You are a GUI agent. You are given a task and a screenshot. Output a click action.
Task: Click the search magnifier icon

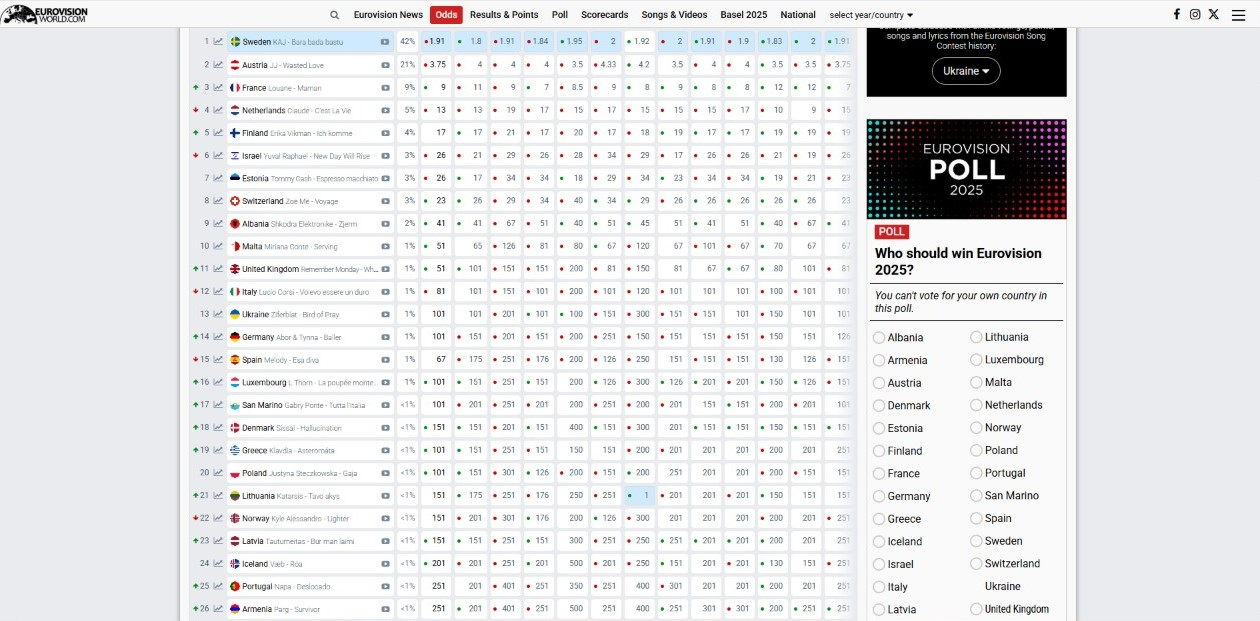pos(335,15)
